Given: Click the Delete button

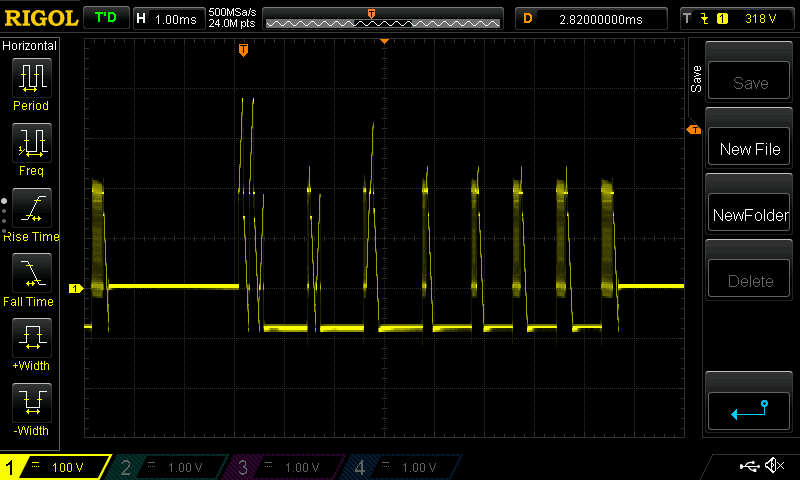Looking at the screenshot, I should [749, 279].
